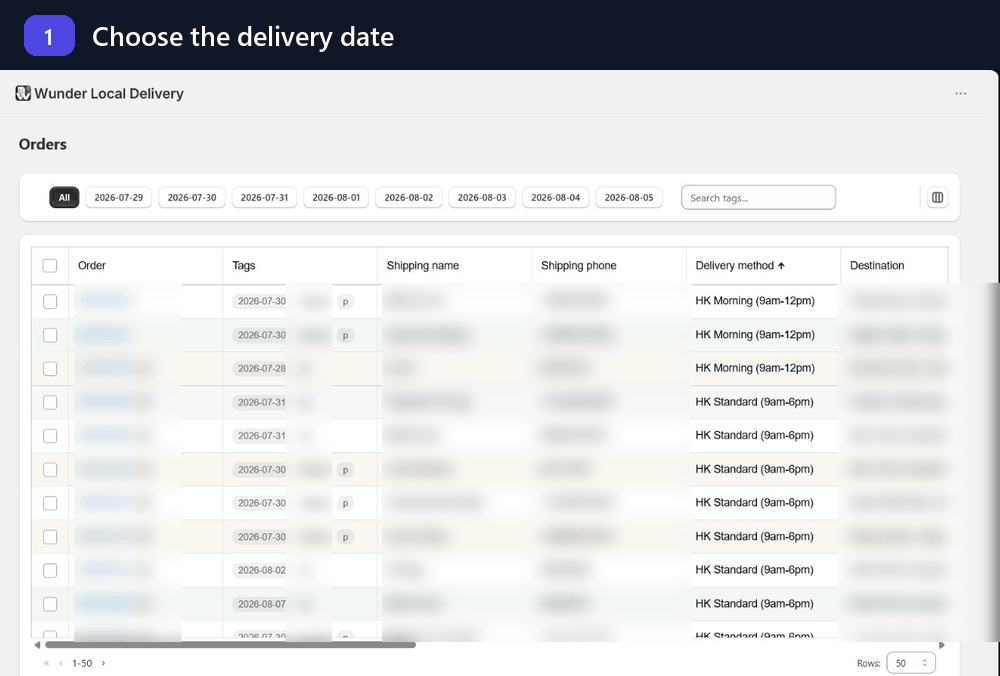Click 'p' tag in first order row

pyautogui.click(x=345, y=302)
